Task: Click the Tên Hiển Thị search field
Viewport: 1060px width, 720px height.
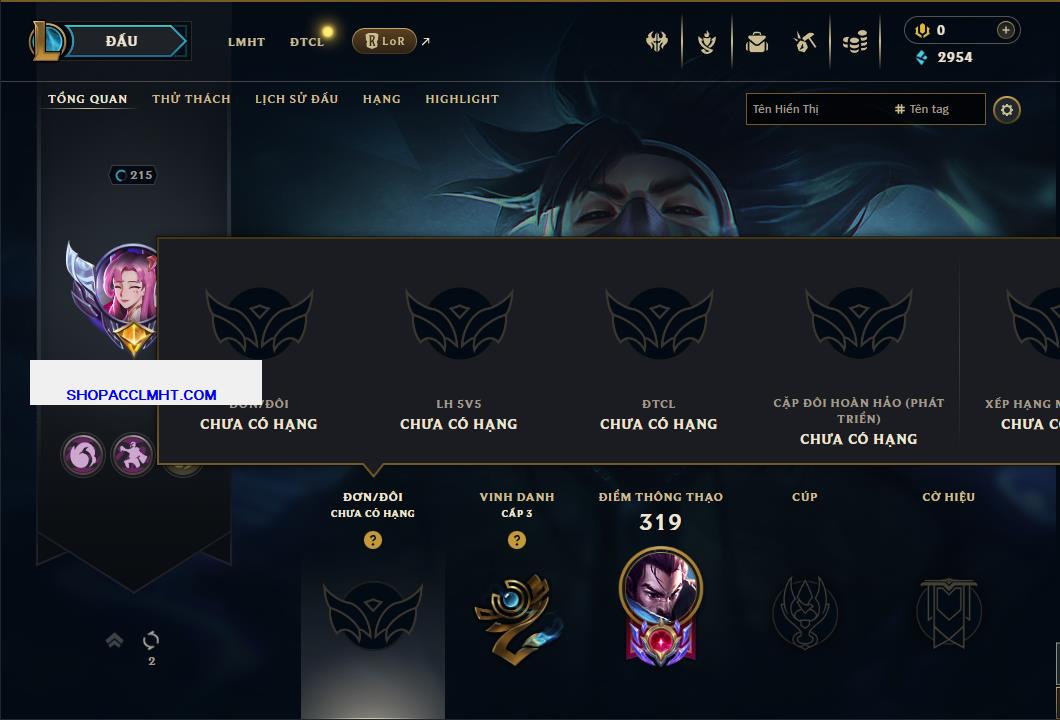Action: coord(818,109)
